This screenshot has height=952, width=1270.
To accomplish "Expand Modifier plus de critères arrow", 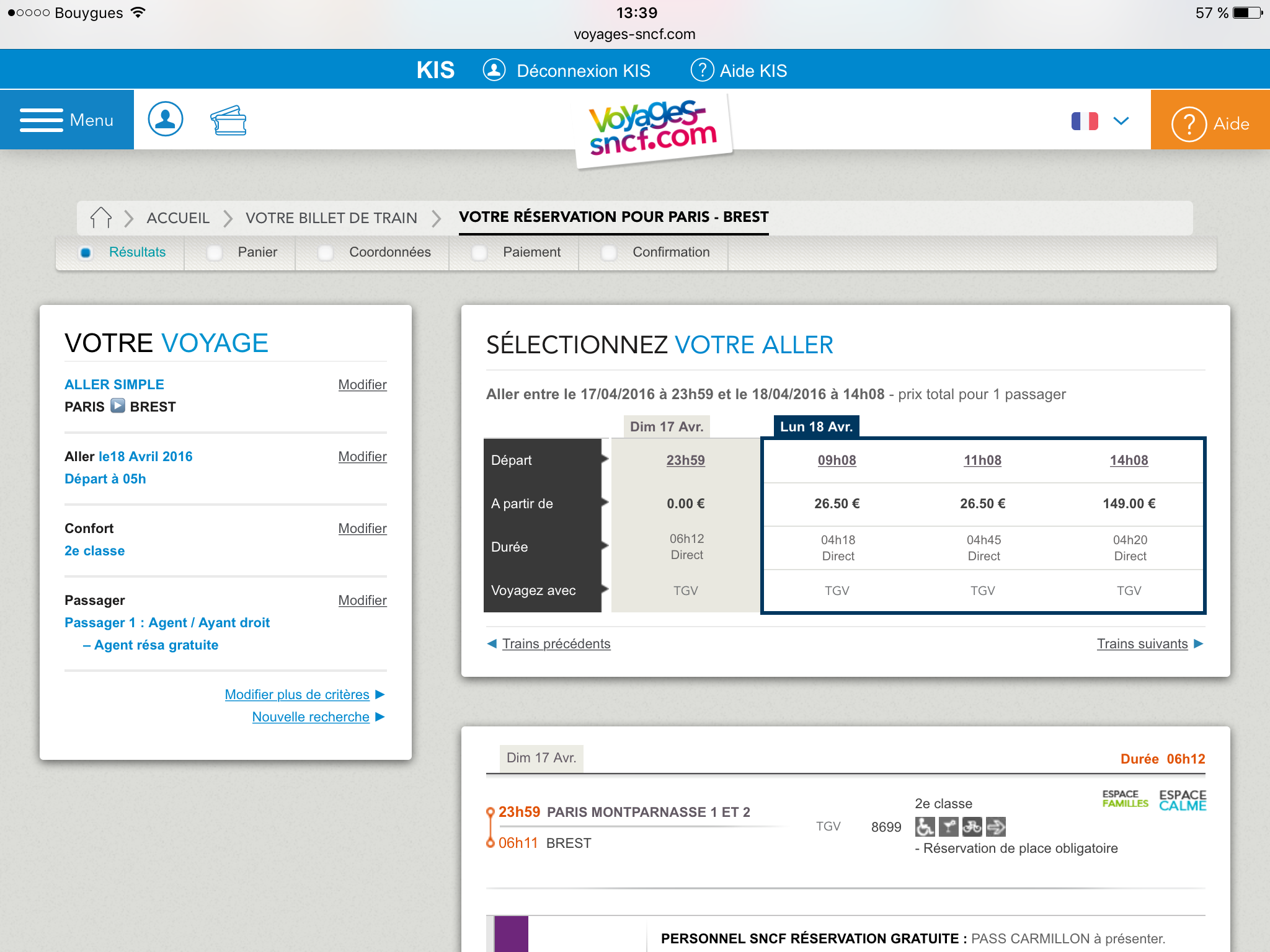I will (x=380, y=694).
